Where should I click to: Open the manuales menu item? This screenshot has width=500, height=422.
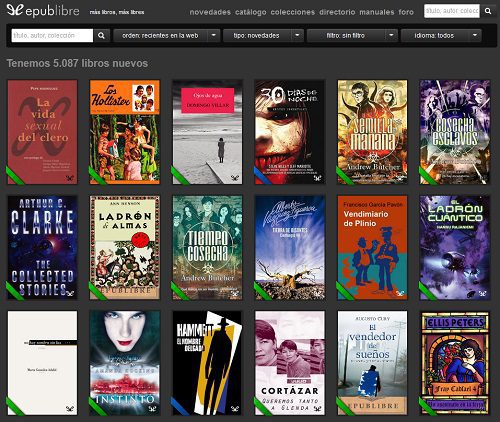click(x=377, y=12)
